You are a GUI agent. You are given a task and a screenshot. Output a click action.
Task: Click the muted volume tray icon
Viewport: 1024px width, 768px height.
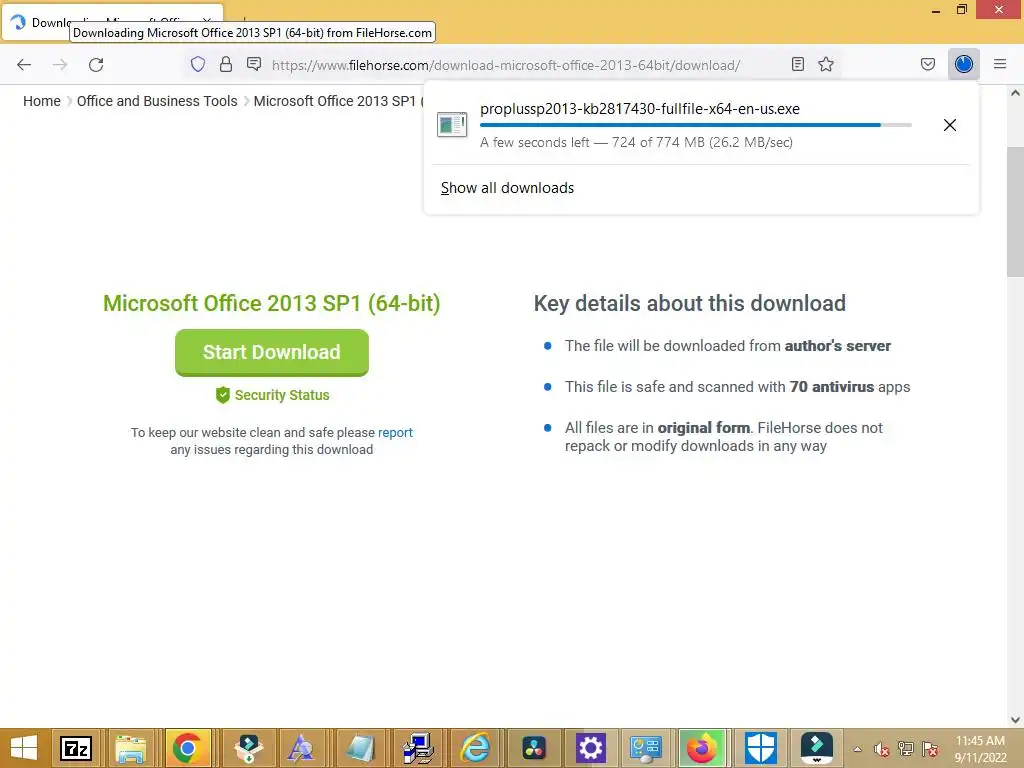(x=881, y=749)
